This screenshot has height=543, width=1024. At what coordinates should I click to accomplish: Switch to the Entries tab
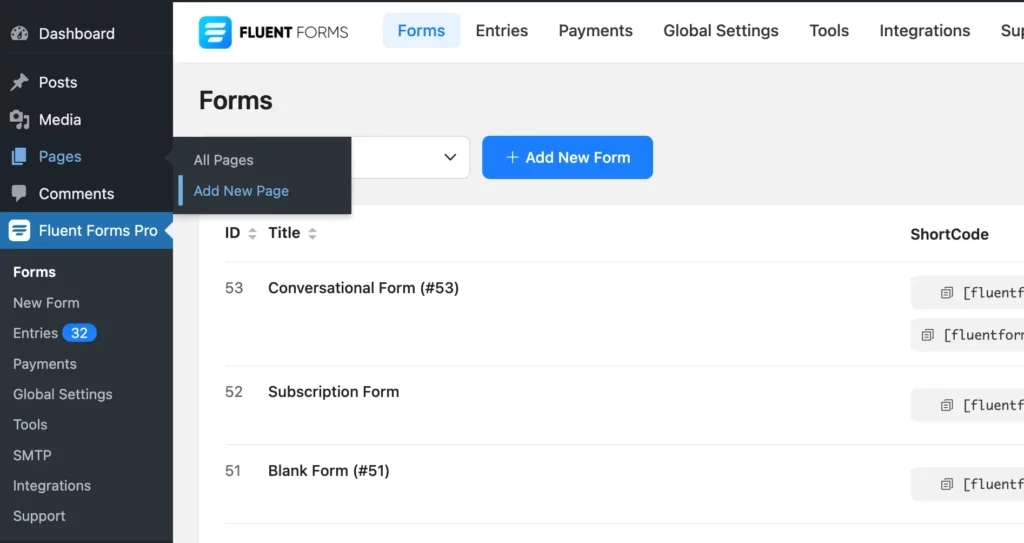tap(502, 31)
